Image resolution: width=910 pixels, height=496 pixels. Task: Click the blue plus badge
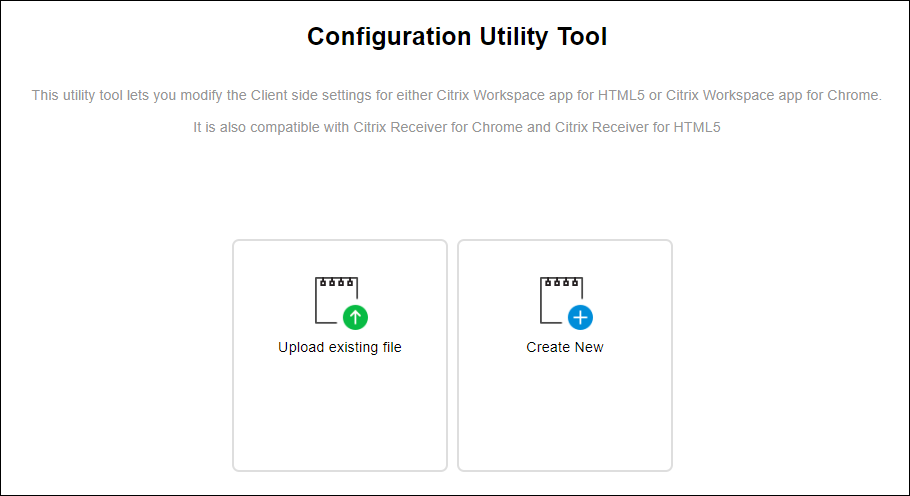581,318
